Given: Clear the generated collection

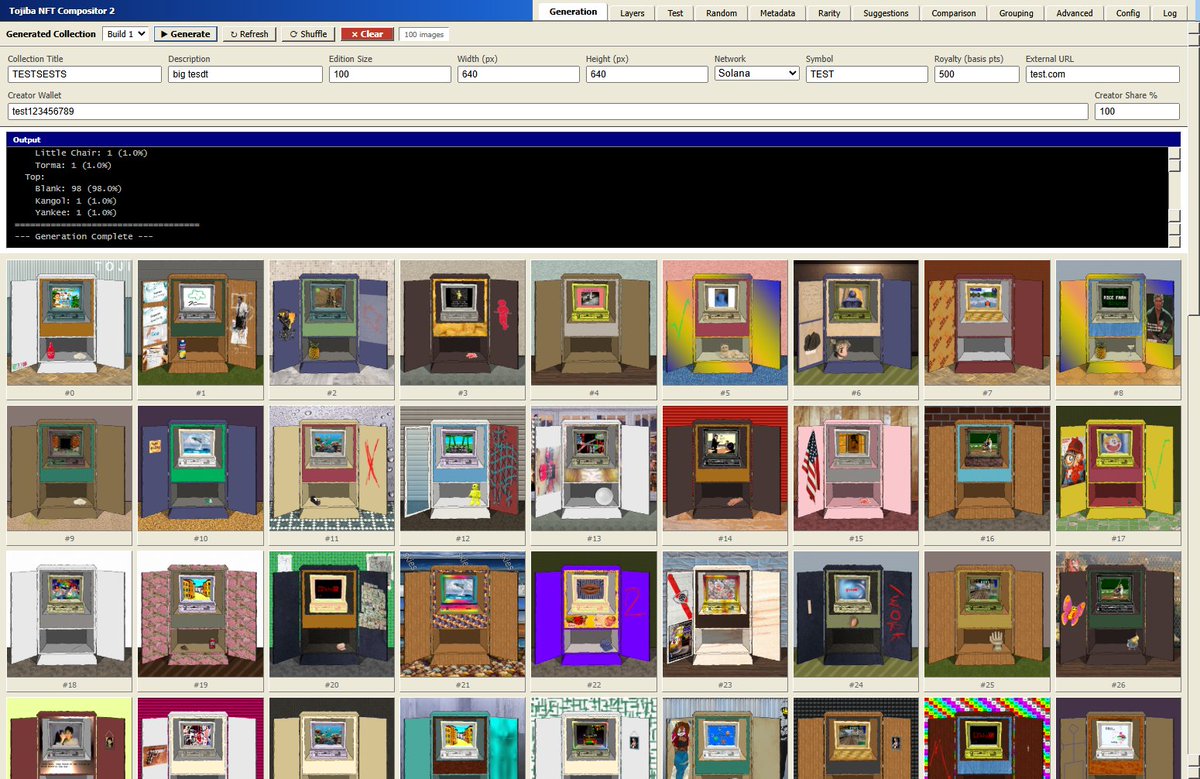Looking at the screenshot, I should (x=367, y=33).
